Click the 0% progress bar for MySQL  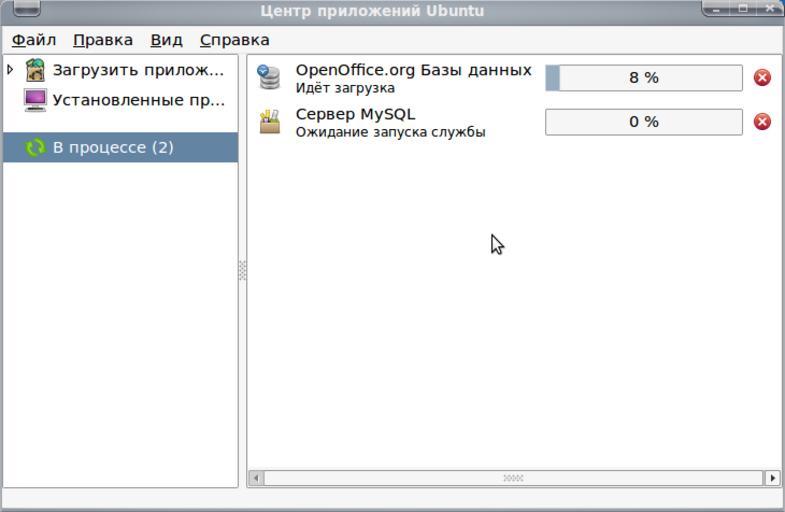(644, 122)
